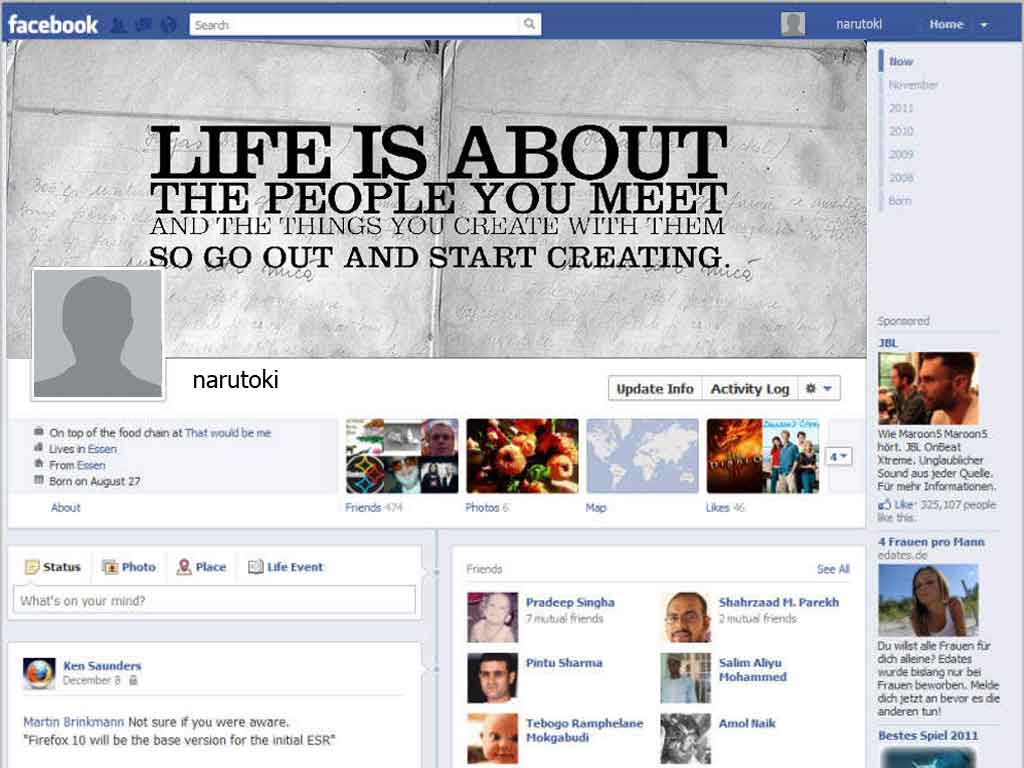
Task: Open the Photos thumbnail
Action: (522, 456)
